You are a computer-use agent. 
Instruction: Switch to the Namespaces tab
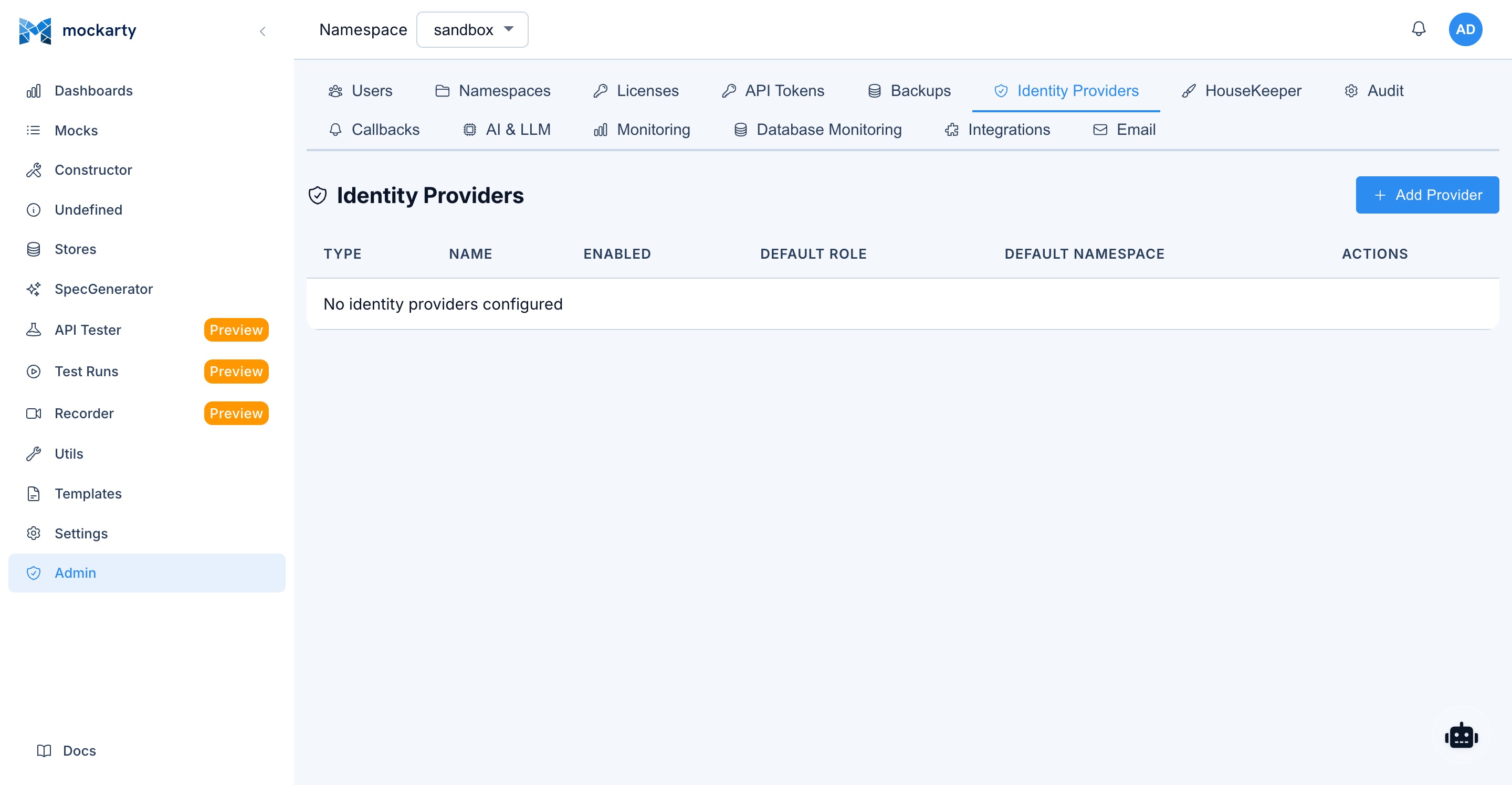coord(493,91)
